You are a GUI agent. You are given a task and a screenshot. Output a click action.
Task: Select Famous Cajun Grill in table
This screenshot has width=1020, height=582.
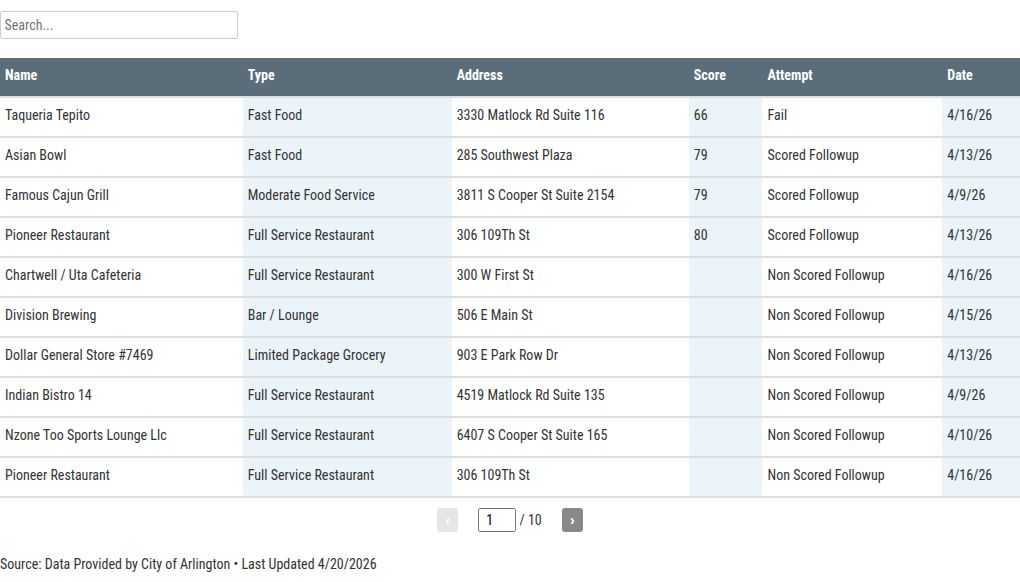click(57, 195)
